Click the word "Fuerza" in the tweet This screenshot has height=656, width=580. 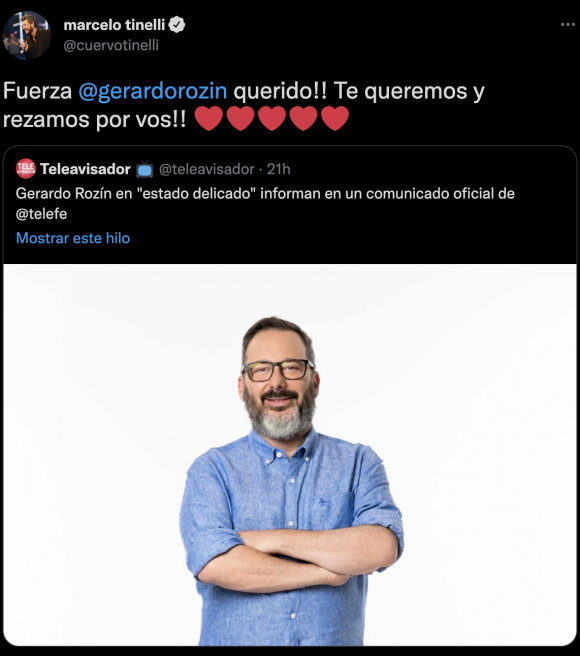click(x=37, y=91)
